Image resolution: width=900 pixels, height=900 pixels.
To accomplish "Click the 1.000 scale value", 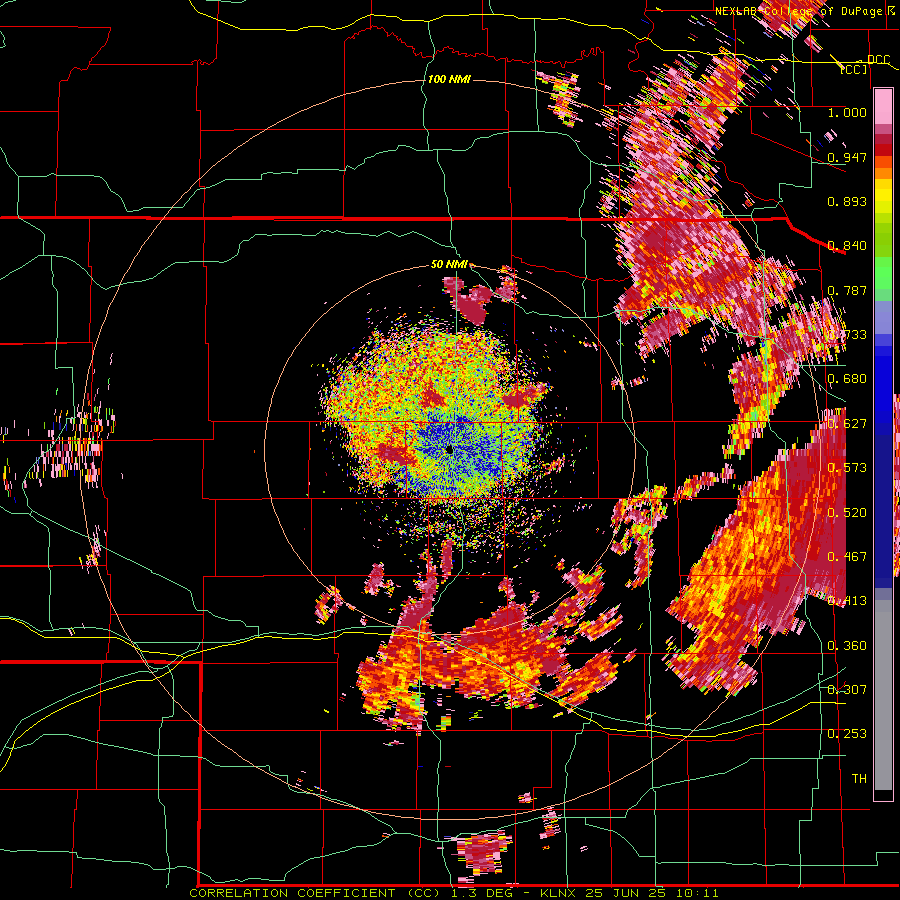I will (x=847, y=112).
